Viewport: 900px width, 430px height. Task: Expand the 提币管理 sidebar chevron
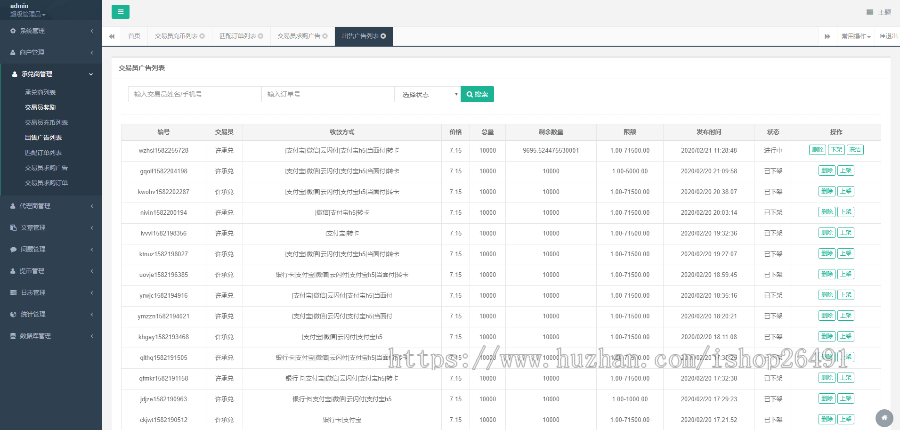[92, 271]
